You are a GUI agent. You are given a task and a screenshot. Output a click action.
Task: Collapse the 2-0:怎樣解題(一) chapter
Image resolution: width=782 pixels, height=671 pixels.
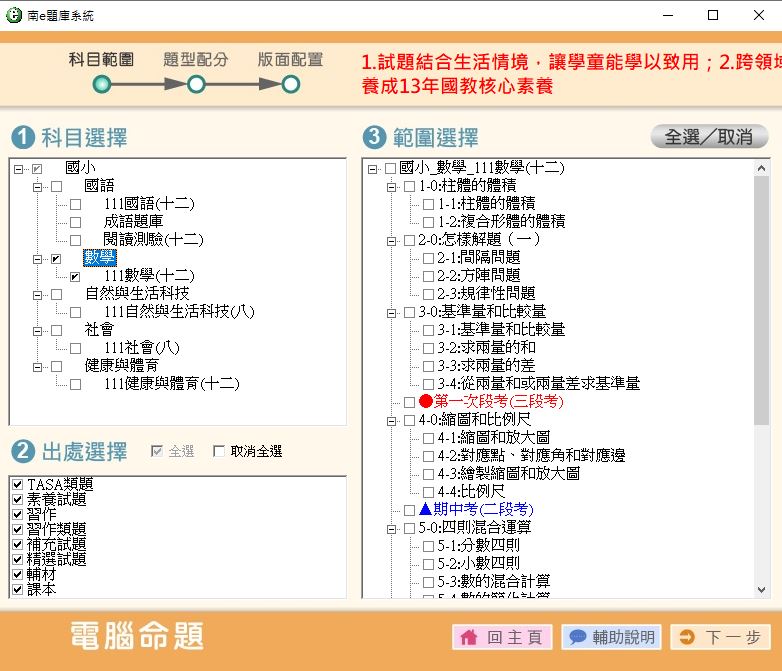pos(391,241)
